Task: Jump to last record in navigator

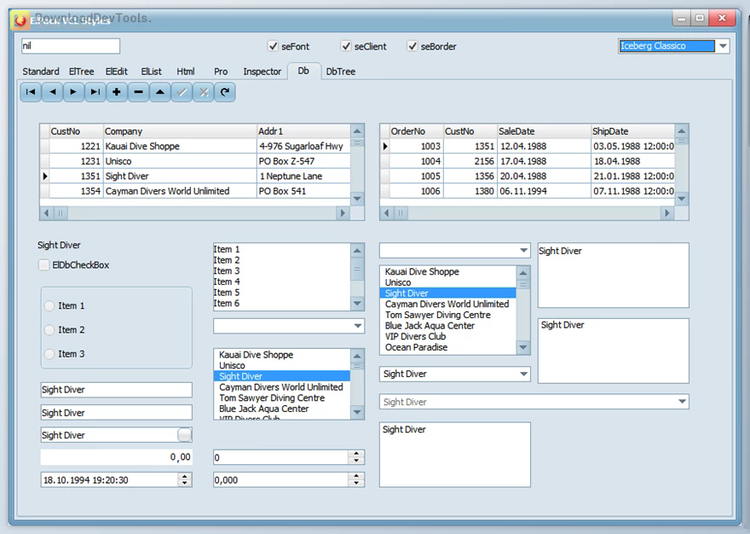Action: click(95, 92)
